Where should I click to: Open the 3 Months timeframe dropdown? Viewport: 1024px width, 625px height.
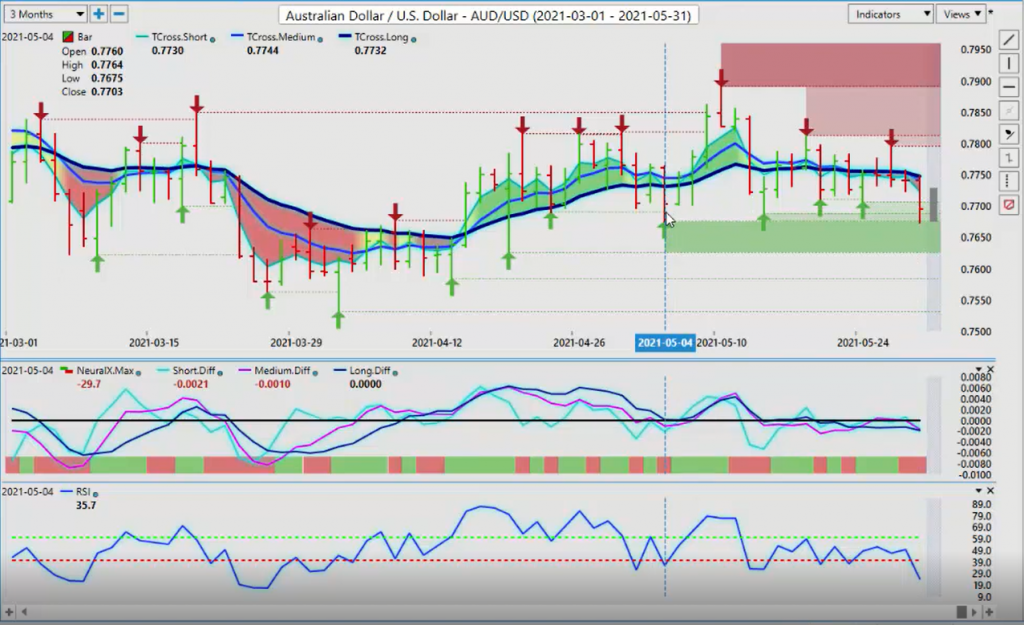click(45, 14)
